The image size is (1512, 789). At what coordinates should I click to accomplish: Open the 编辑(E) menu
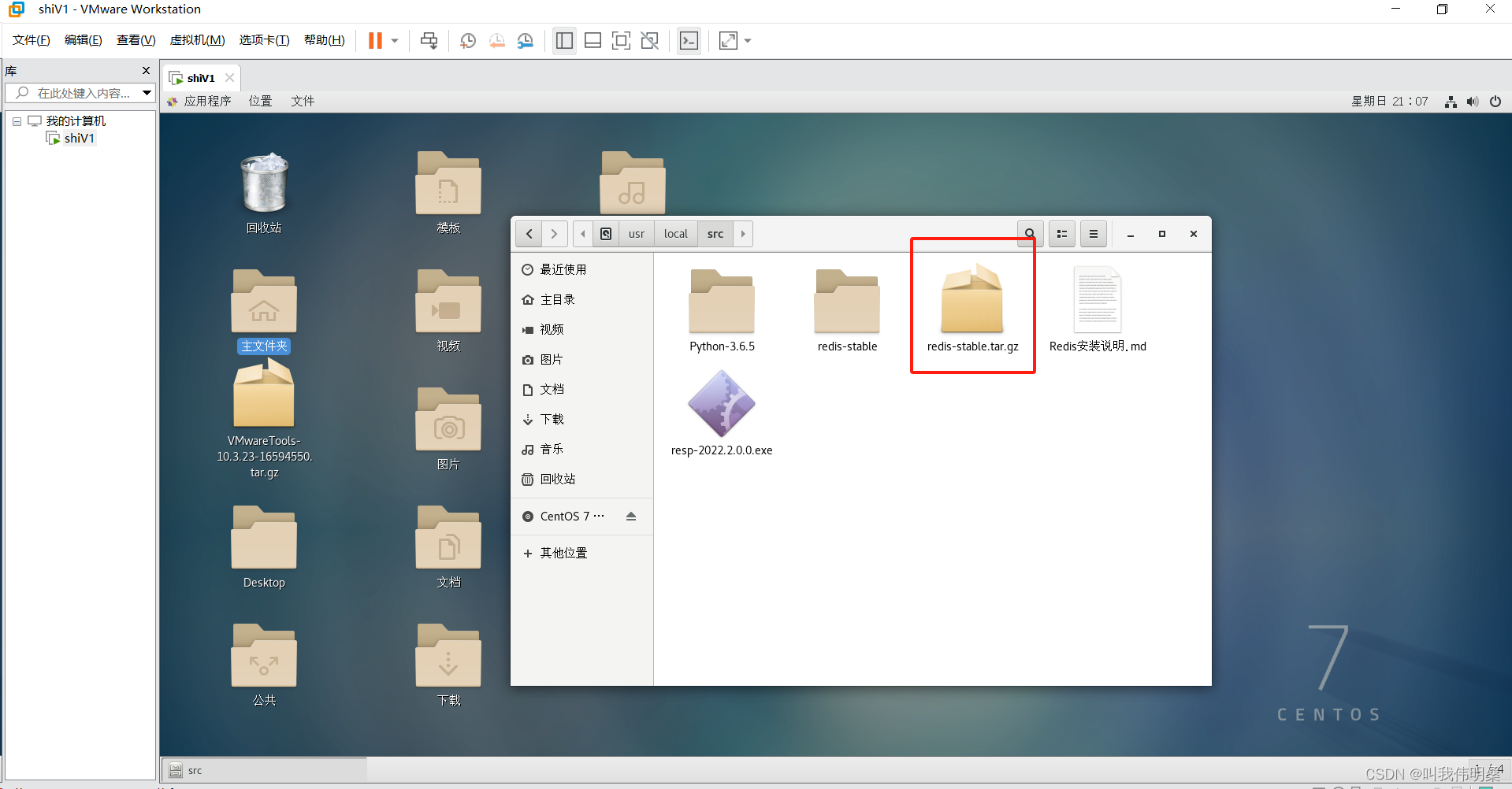pos(84,40)
